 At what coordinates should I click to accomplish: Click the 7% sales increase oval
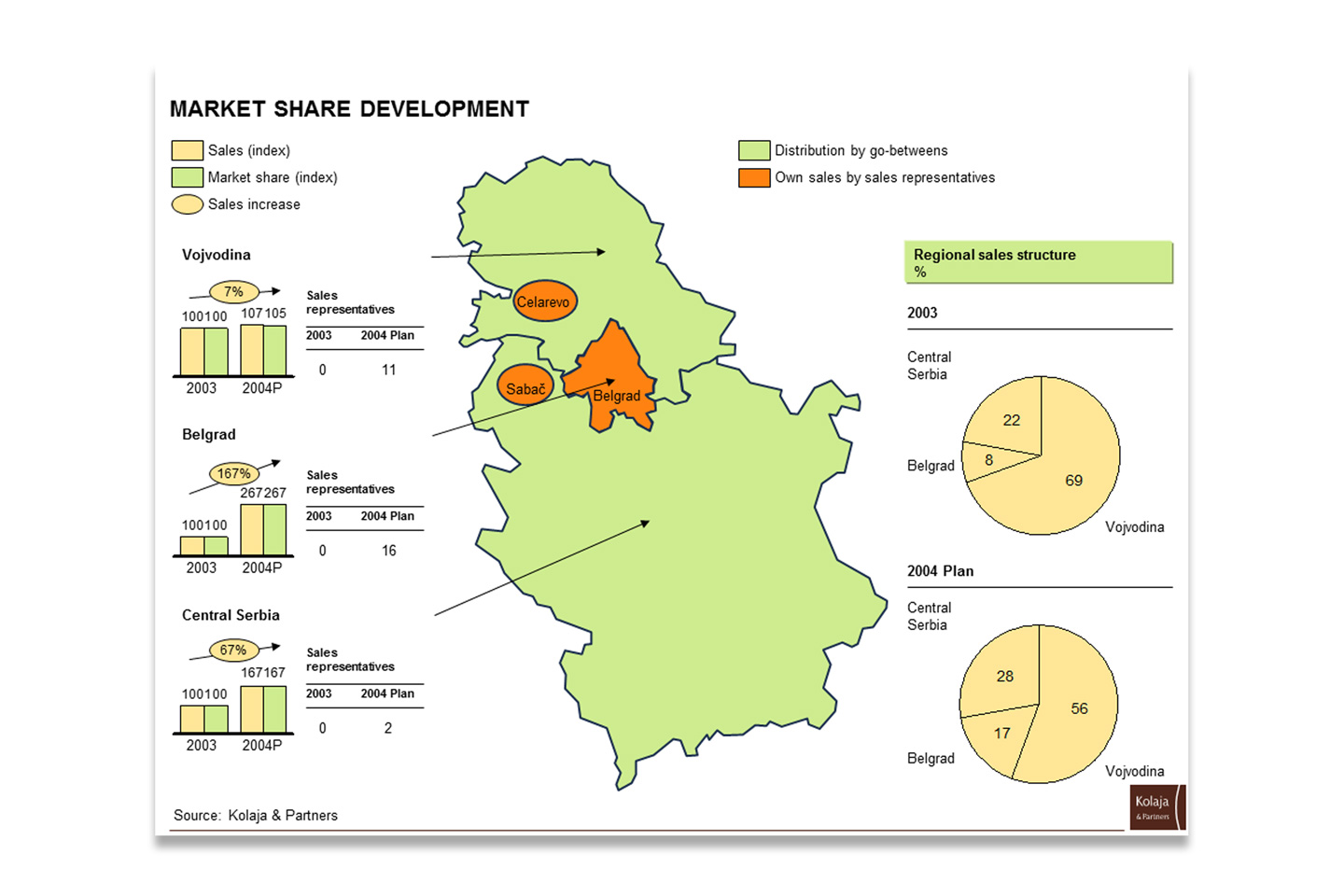pos(233,292)
